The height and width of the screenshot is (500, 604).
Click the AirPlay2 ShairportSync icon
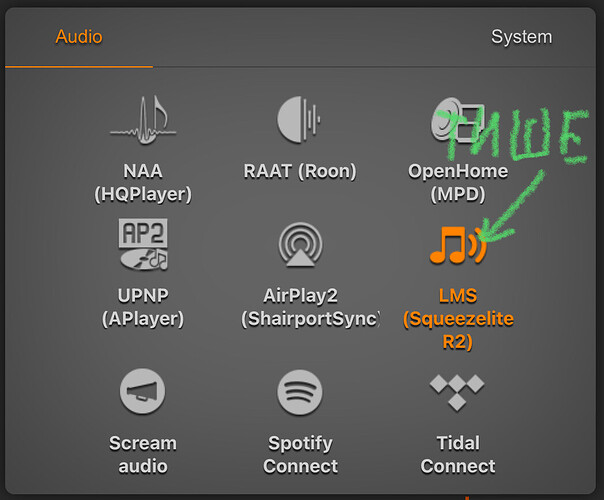[301, 245]
